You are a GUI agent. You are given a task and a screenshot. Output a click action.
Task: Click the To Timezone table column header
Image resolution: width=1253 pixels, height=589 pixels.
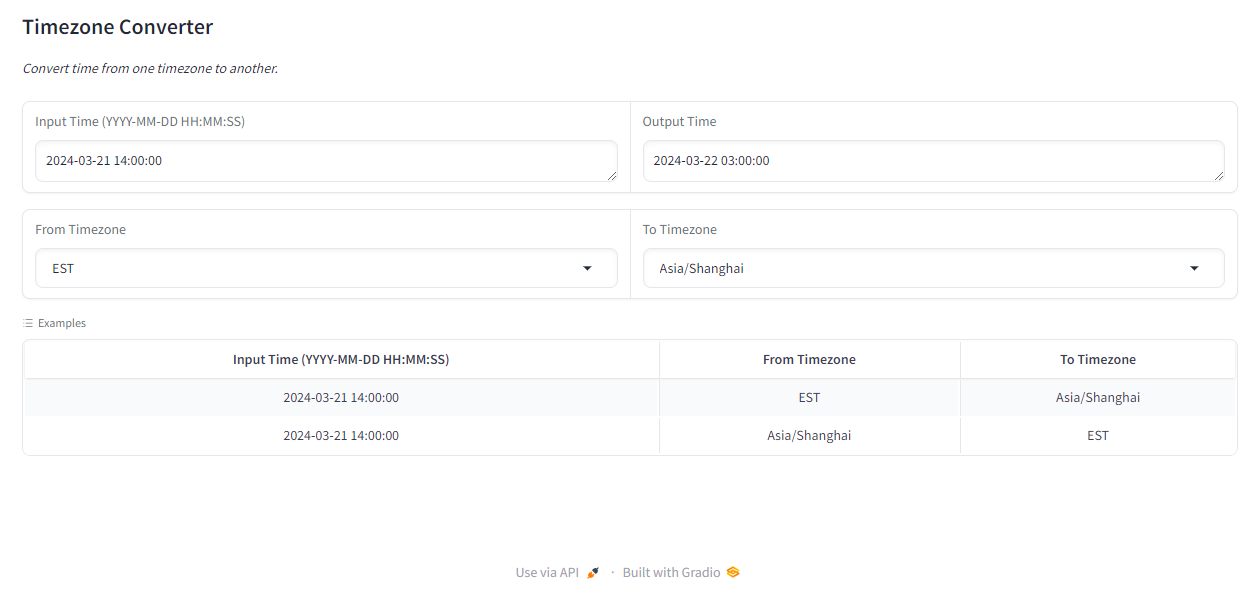[1097, 360]
